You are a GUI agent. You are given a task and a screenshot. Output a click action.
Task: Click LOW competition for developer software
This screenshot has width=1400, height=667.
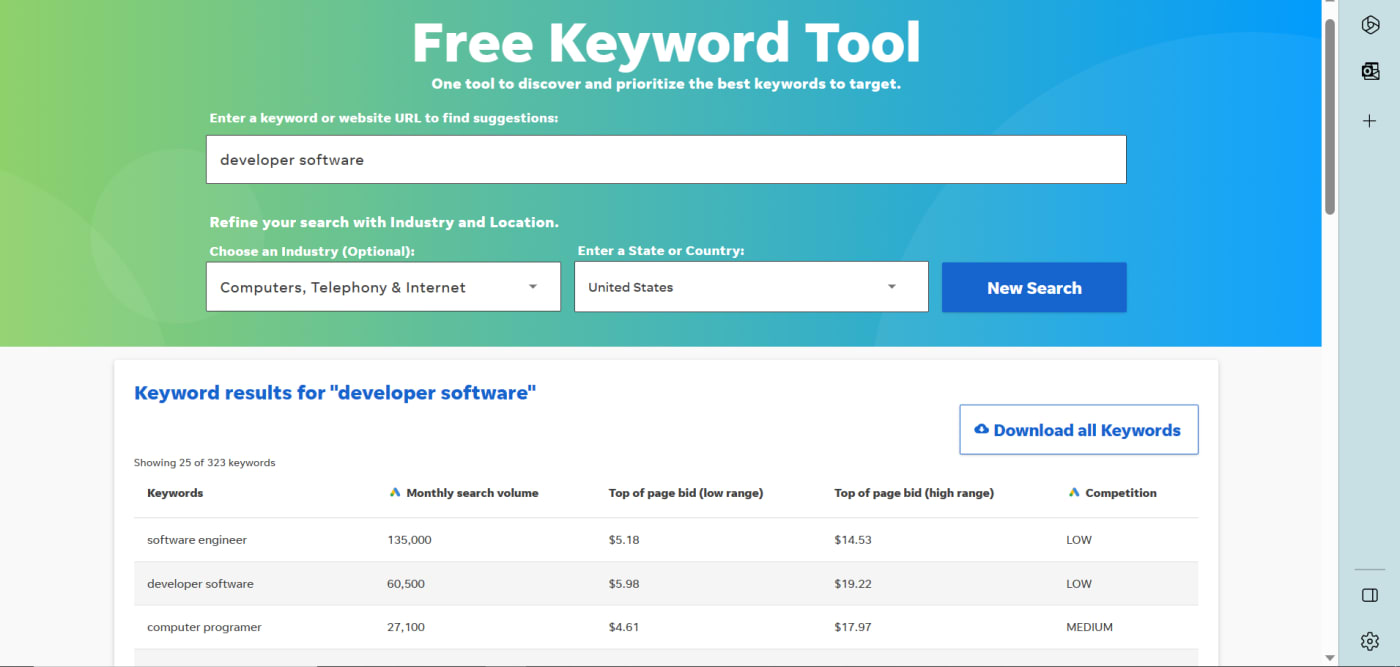(x=1079, y=584)
